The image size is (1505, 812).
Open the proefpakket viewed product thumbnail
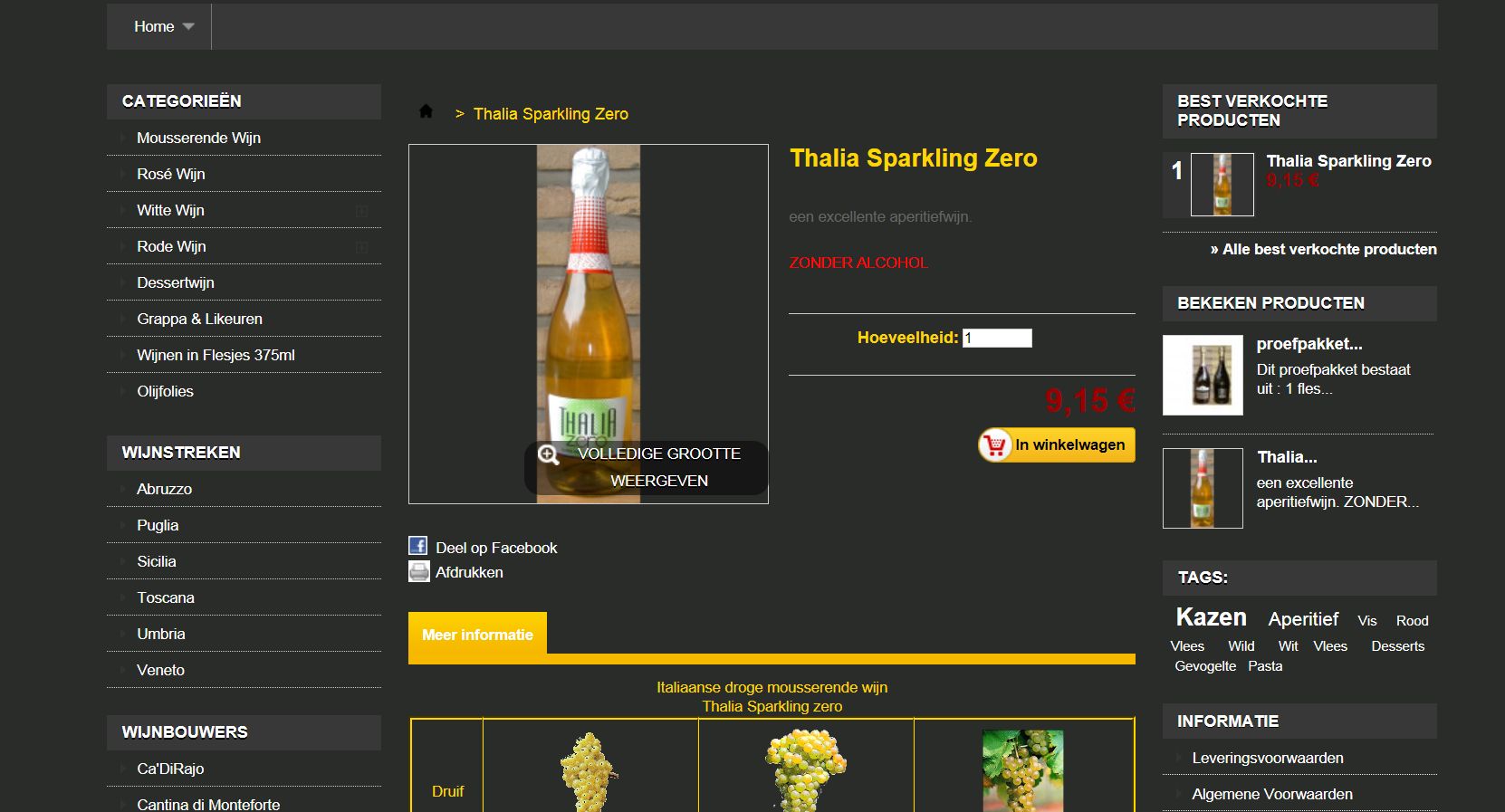click(x=1203, y=375)
